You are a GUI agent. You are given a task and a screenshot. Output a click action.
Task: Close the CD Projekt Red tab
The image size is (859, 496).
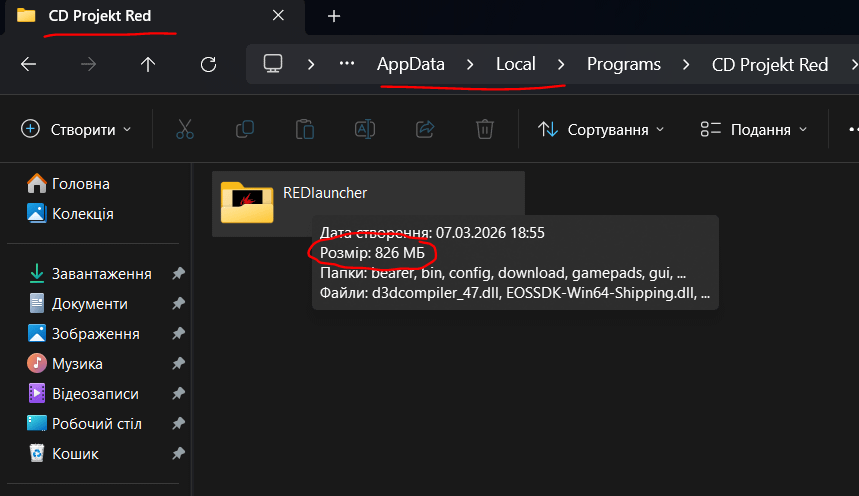click(278, 15)
